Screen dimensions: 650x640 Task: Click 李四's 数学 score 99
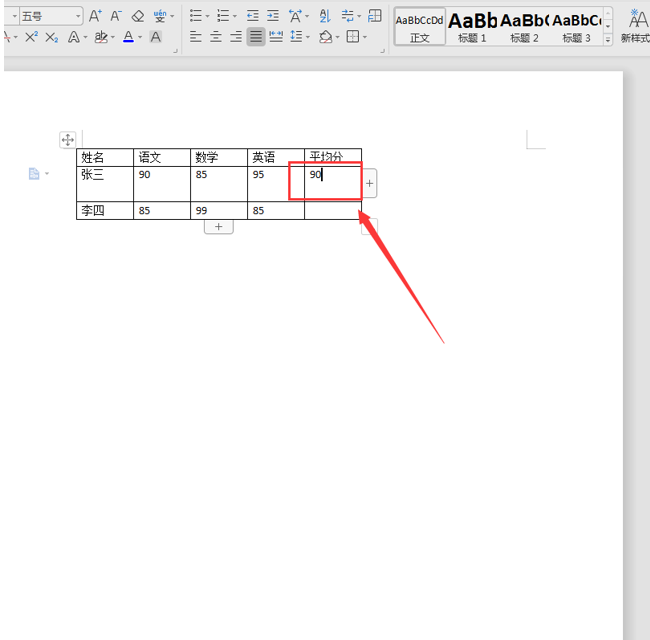(x=219, y=211)
